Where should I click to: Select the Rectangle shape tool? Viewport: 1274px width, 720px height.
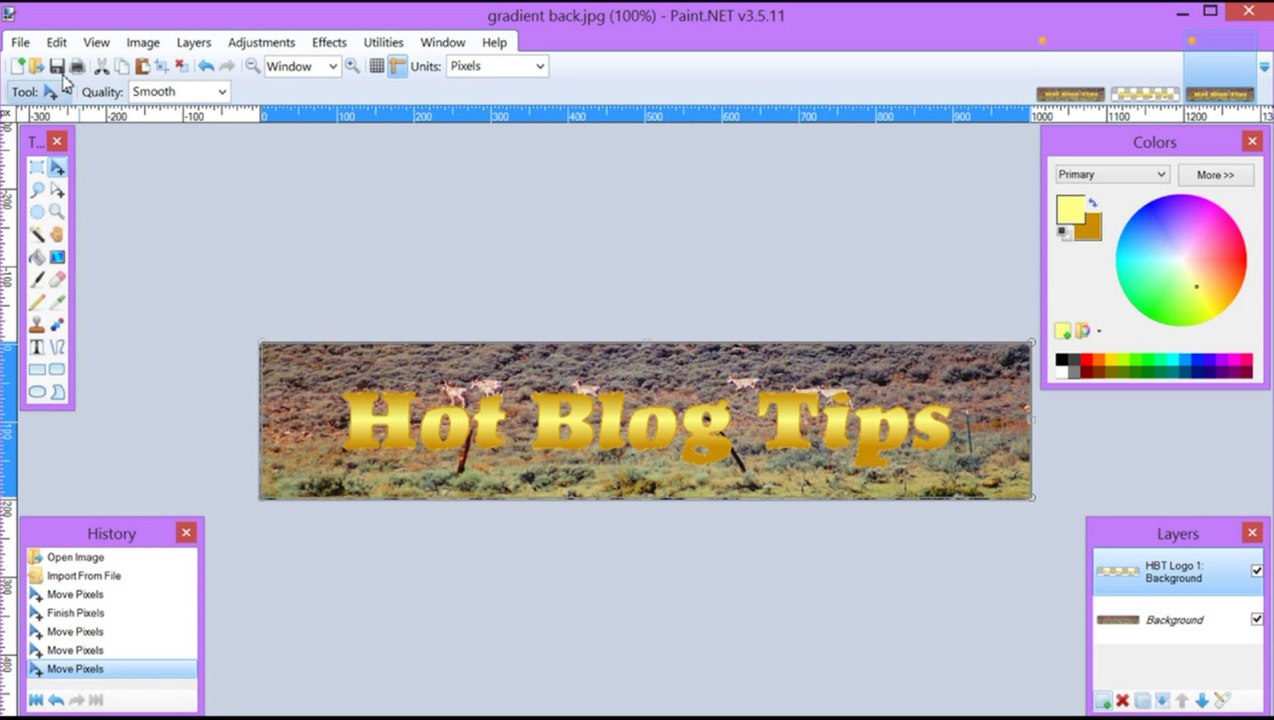pyautogui.click(x=37, y=369)
